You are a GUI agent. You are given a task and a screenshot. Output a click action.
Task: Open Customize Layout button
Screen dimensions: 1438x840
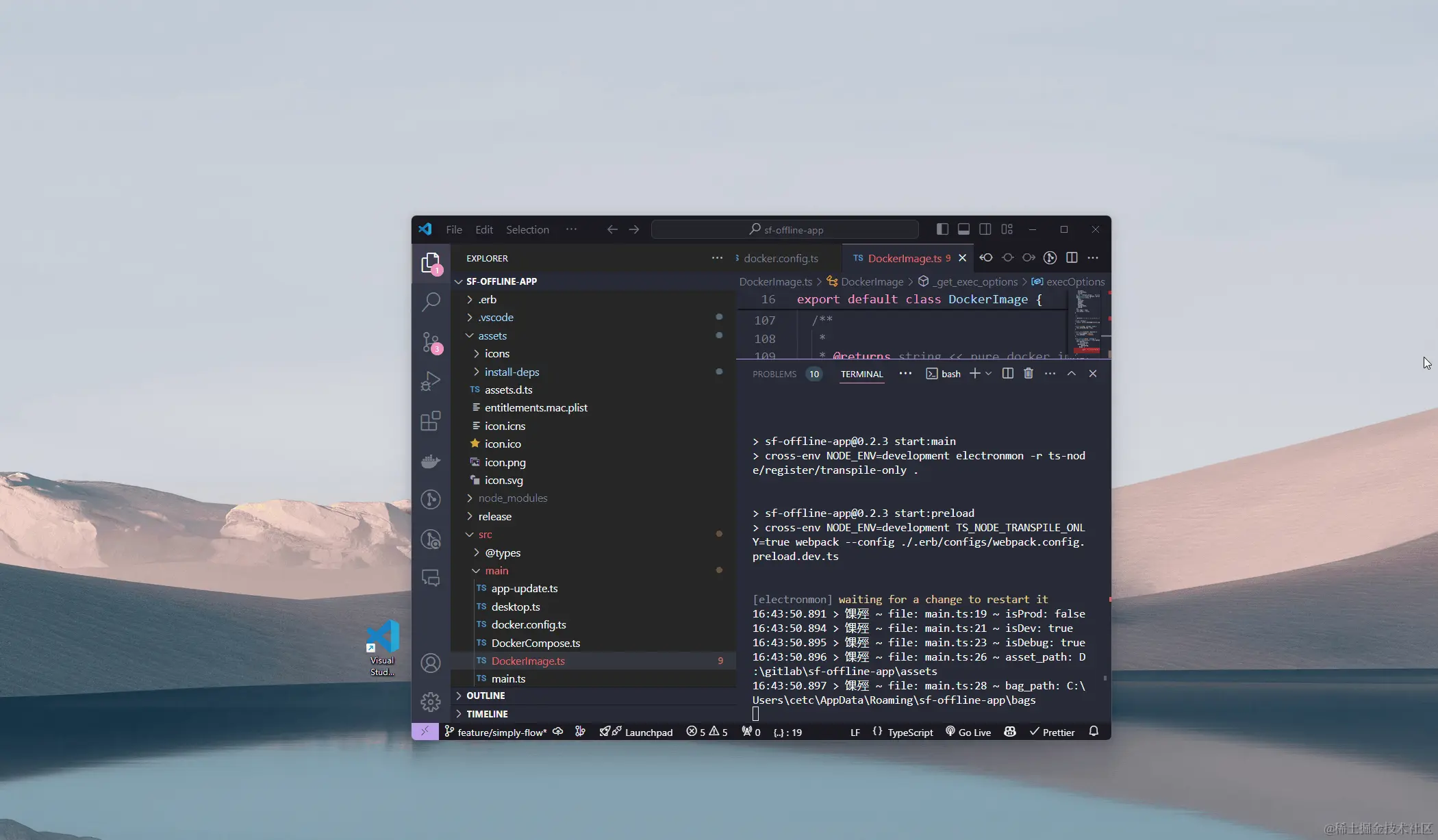point(1007,229)
